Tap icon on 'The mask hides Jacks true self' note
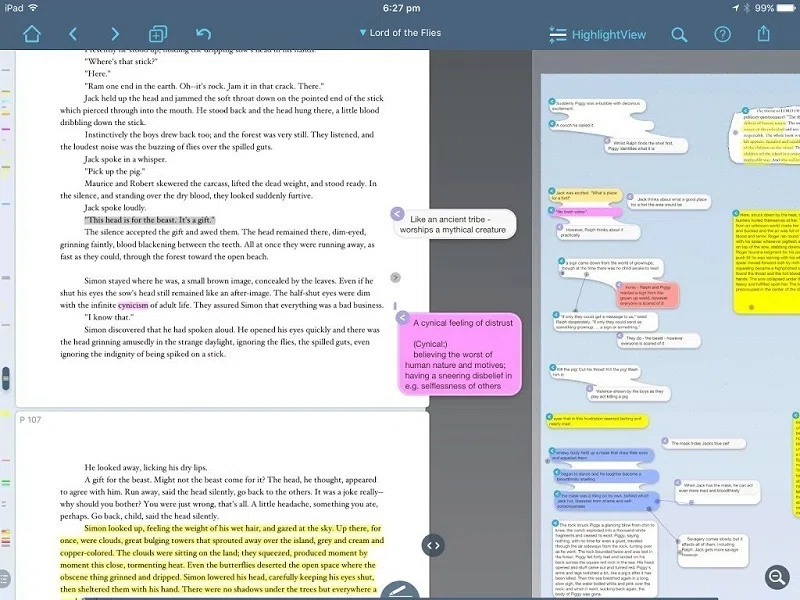The width and height of the screenshot is (800, 600). pyautogui.click(x=665, y=441)
